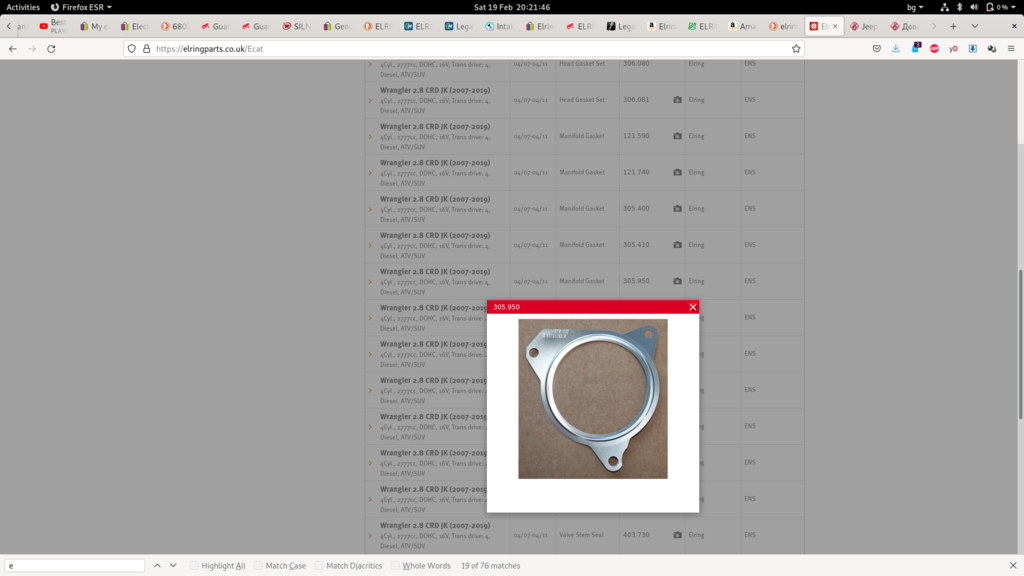This screenshot has width=1024, height=576.
Task: Go back to the previous page
Action: 13,49
